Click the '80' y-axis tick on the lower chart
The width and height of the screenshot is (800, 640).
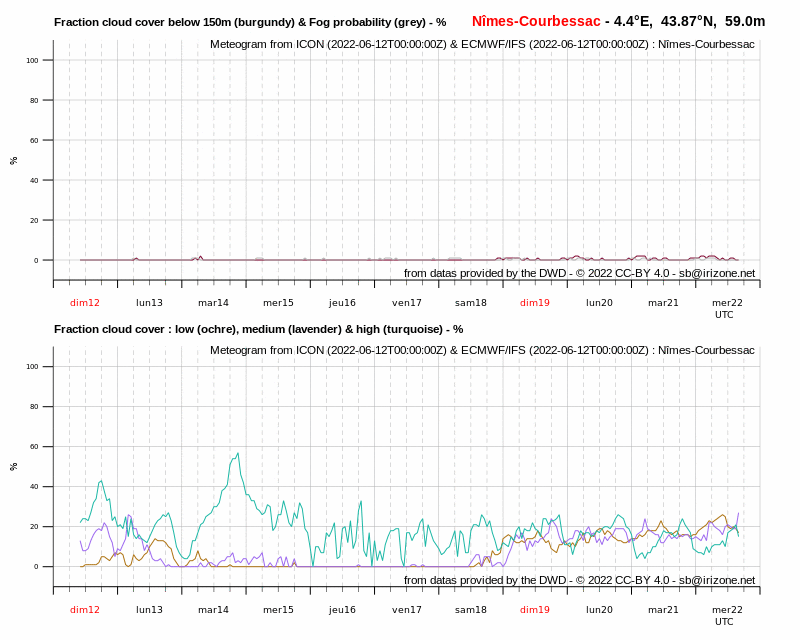point(34,407)
